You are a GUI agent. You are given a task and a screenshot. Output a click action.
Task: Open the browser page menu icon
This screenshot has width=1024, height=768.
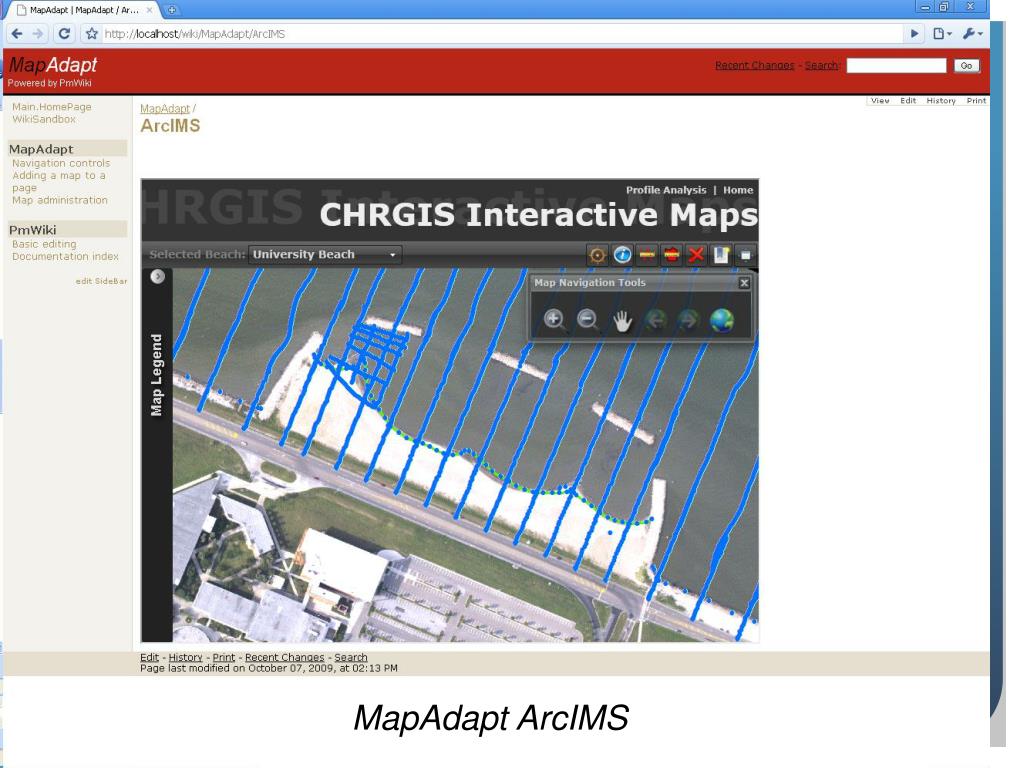pos(942,34)
